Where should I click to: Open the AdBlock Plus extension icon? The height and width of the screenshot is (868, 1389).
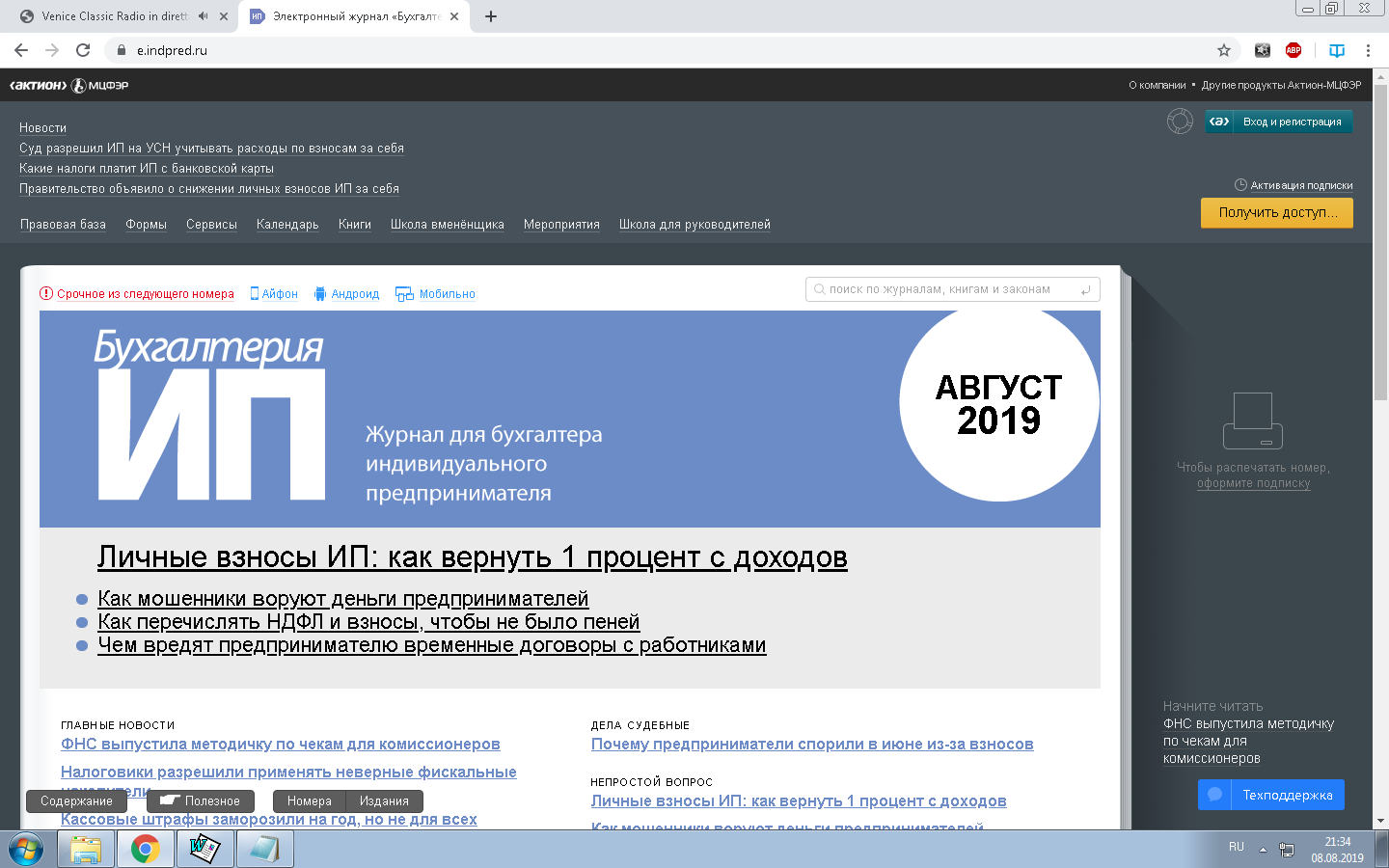[1294, 50]
